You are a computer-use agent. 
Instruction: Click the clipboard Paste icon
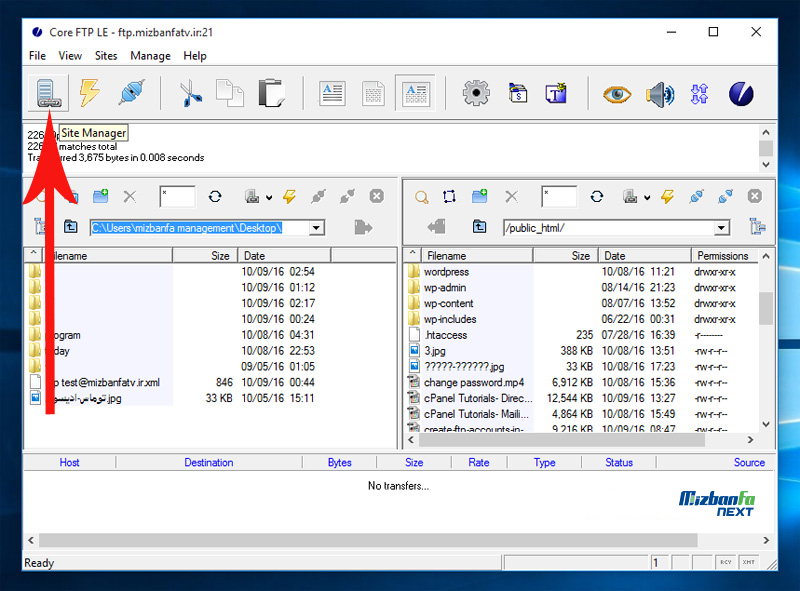(x=271, y=93)
